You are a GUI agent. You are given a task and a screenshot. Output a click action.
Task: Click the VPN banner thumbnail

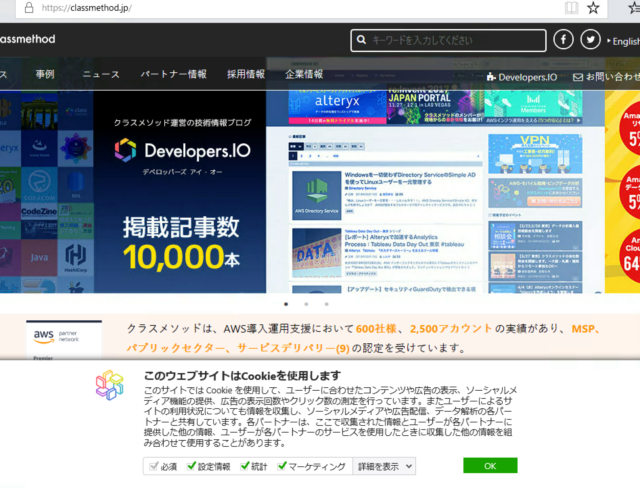(x=535, y=154)
